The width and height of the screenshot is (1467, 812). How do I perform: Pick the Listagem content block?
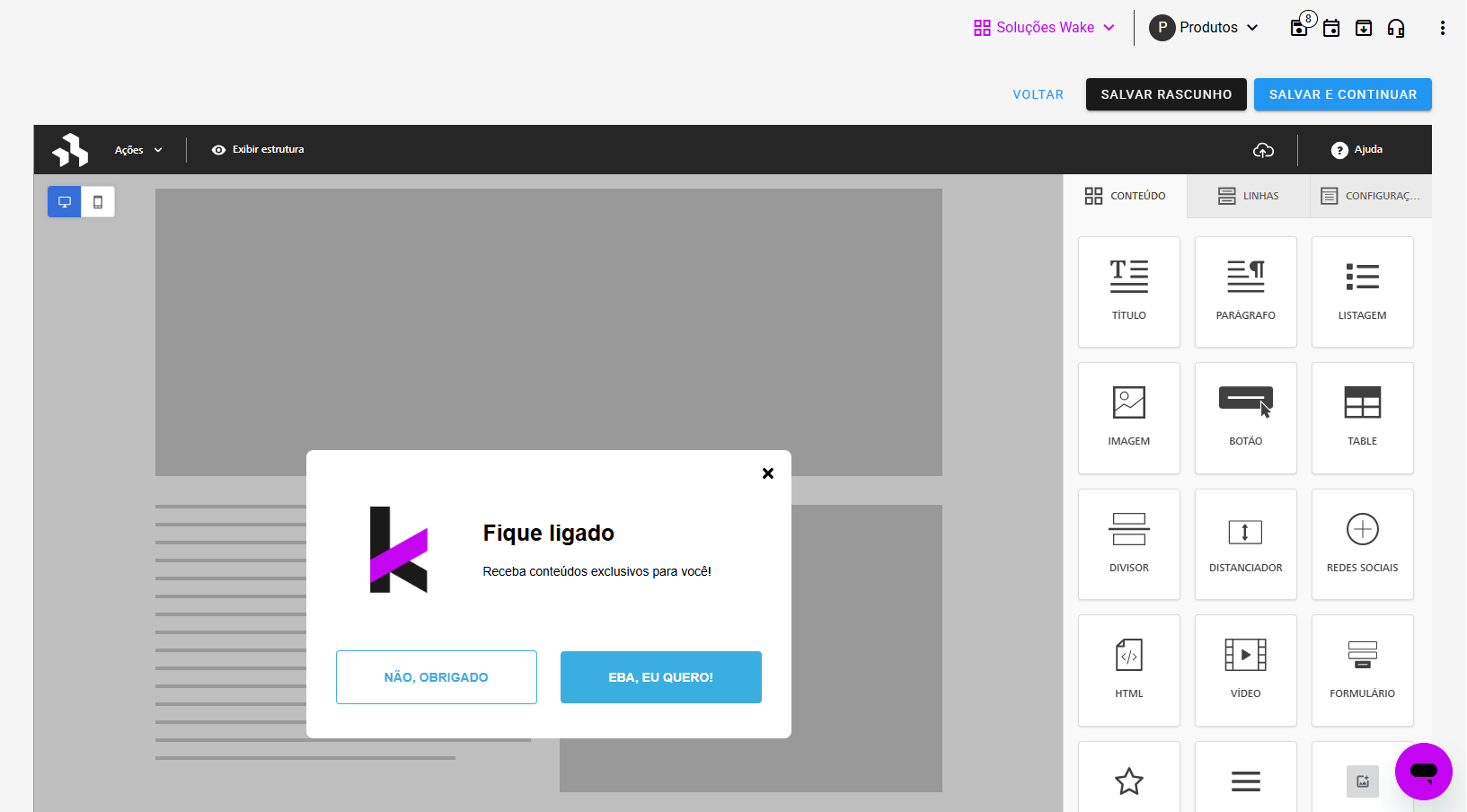(1362, 291)
